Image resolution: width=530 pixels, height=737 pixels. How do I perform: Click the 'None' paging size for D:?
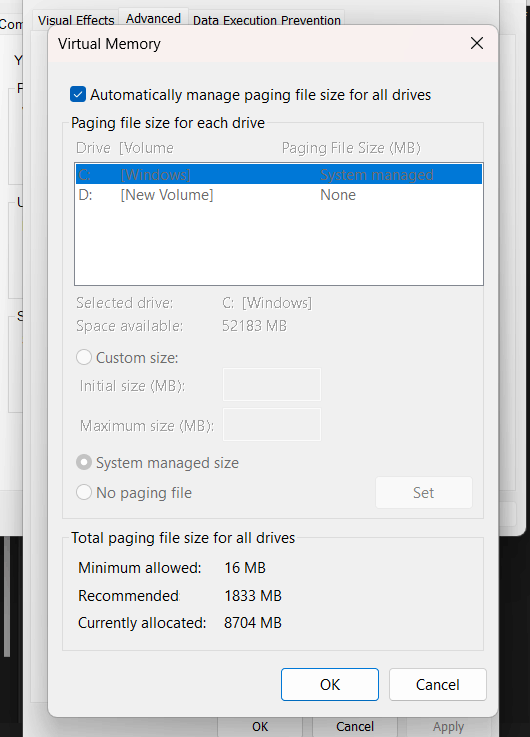pos(338,195)
